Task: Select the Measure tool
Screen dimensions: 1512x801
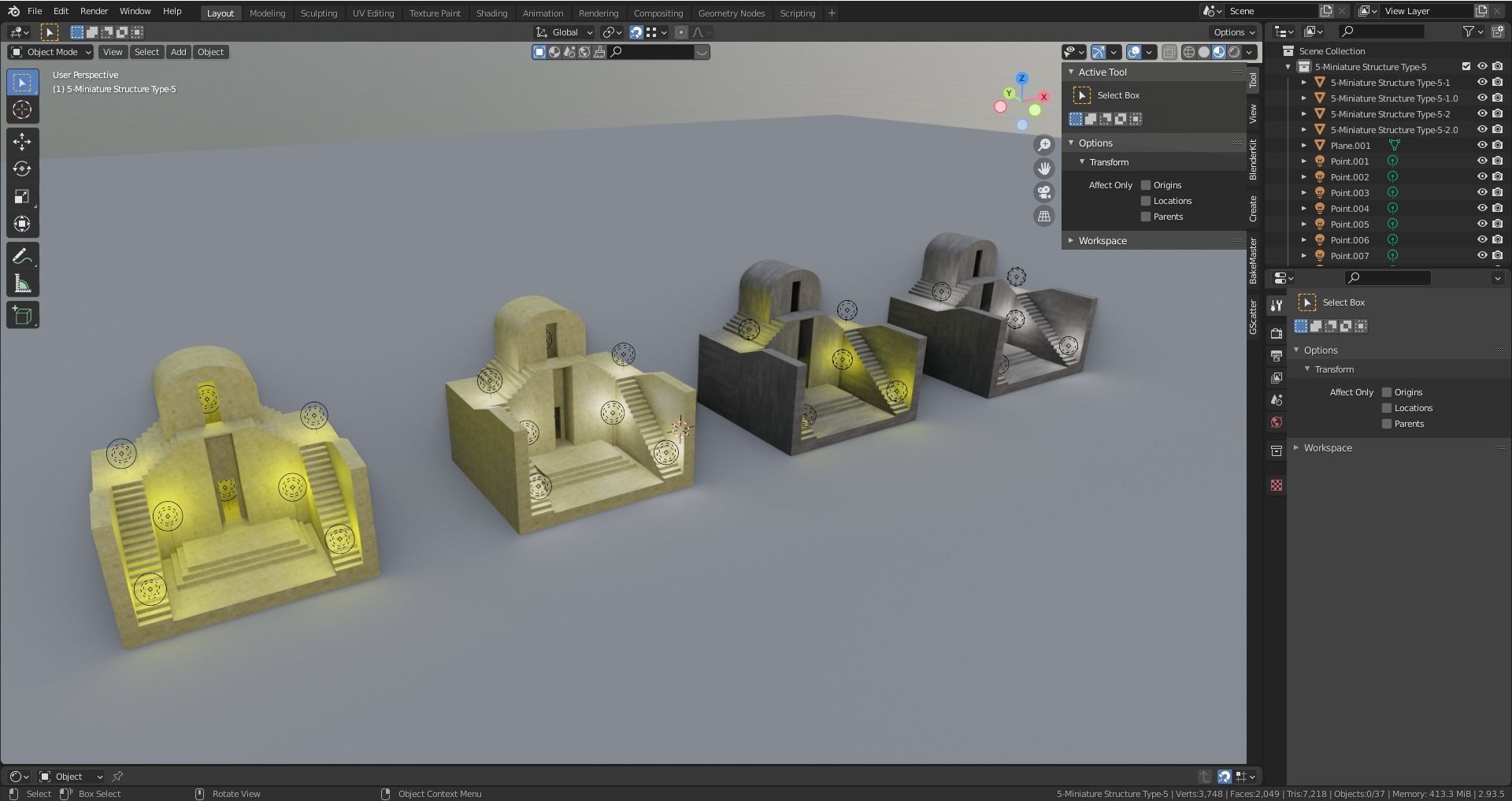Action: point(22,281)
